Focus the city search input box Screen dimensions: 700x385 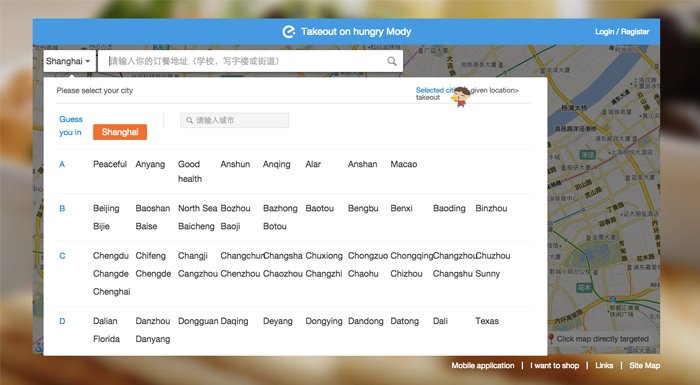coord(234,120)
